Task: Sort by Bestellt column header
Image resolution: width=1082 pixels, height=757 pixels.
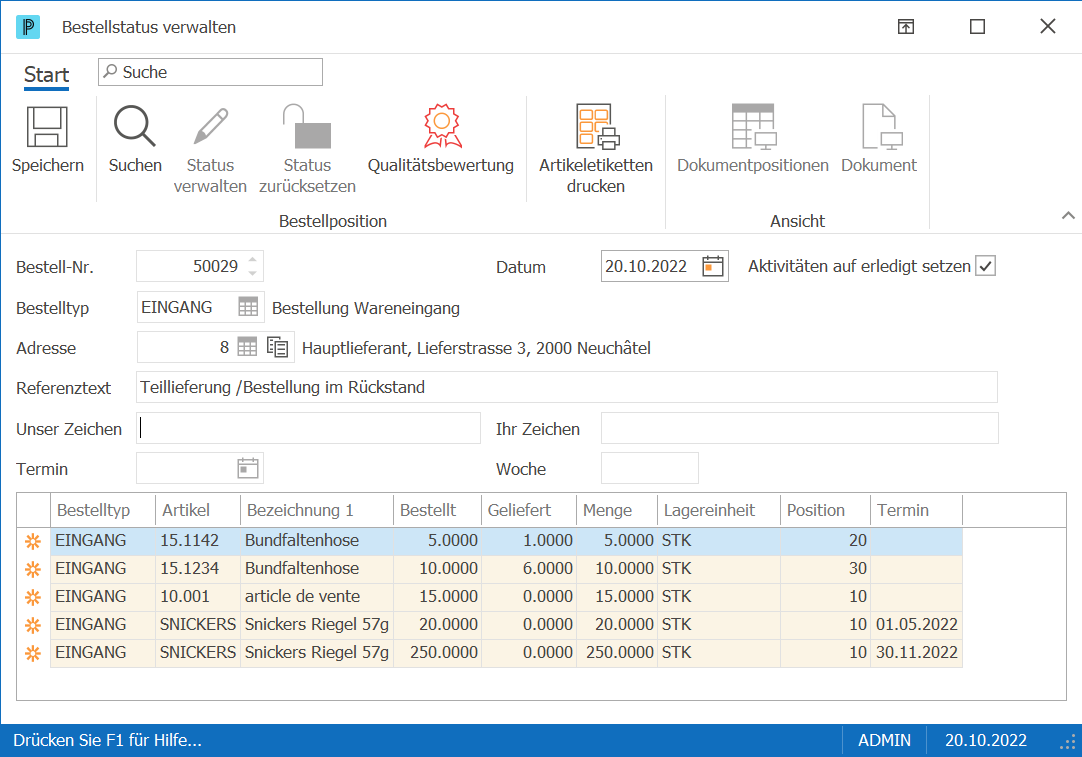Action: click(x=437, y=511)
